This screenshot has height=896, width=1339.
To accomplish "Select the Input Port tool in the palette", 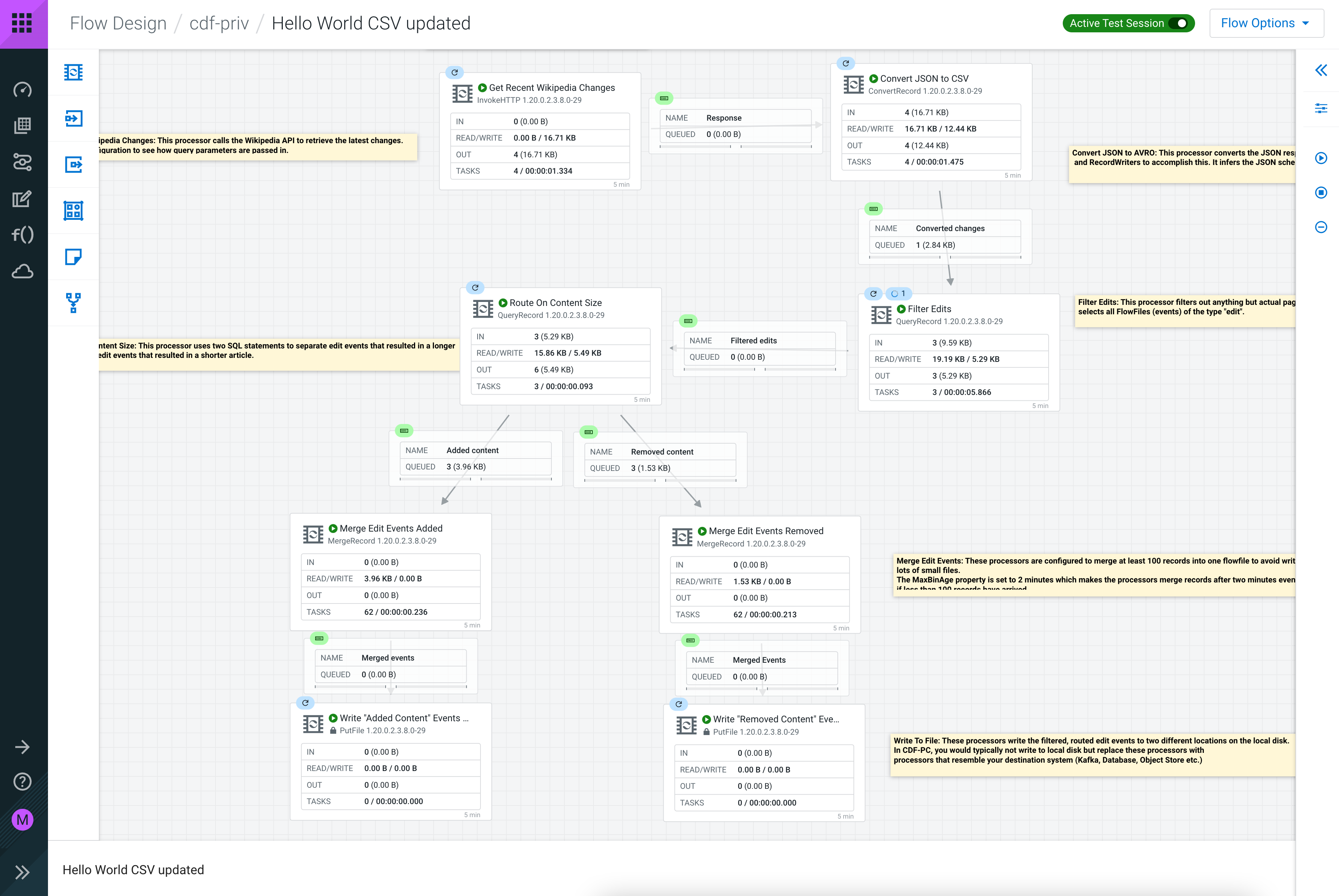I will tap(73, 118).
